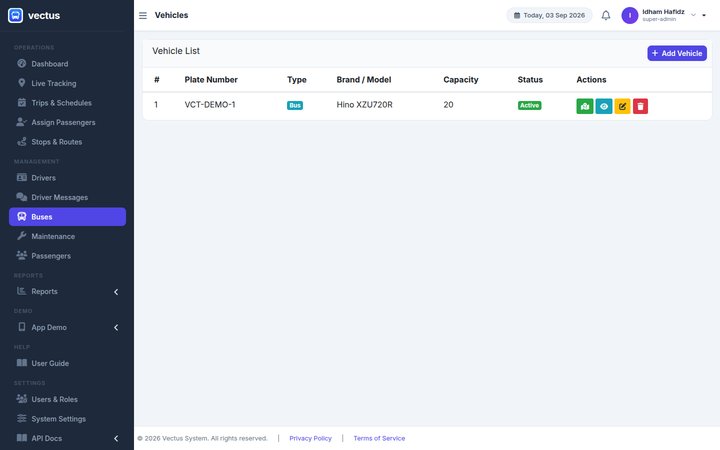The height and width of the screenshot is (450, 720).
Task: Click the Stops & Routes route icon
Action: click(x=22, y=141)
